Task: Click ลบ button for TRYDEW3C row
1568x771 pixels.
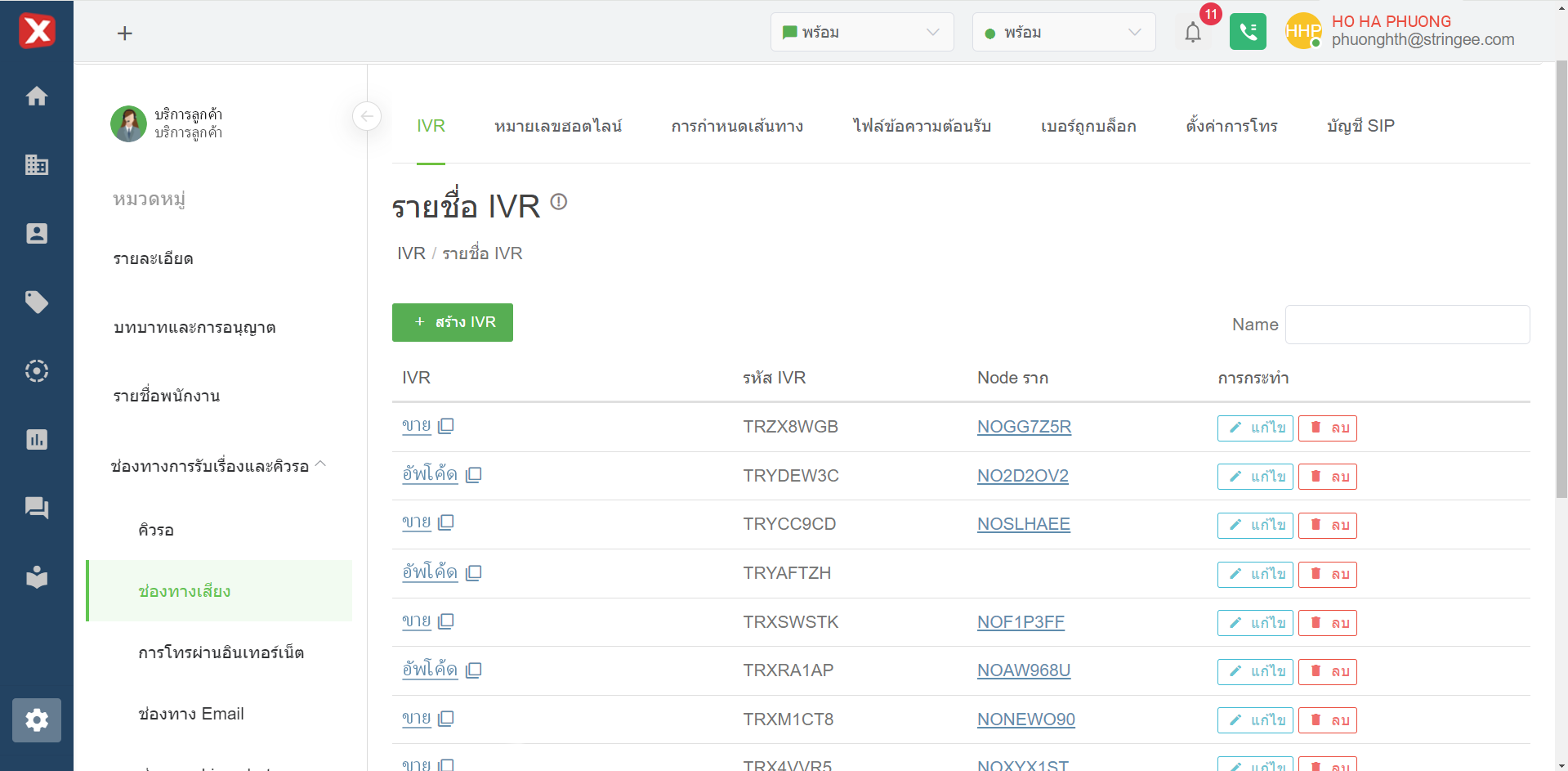Action: point(1328,477)
